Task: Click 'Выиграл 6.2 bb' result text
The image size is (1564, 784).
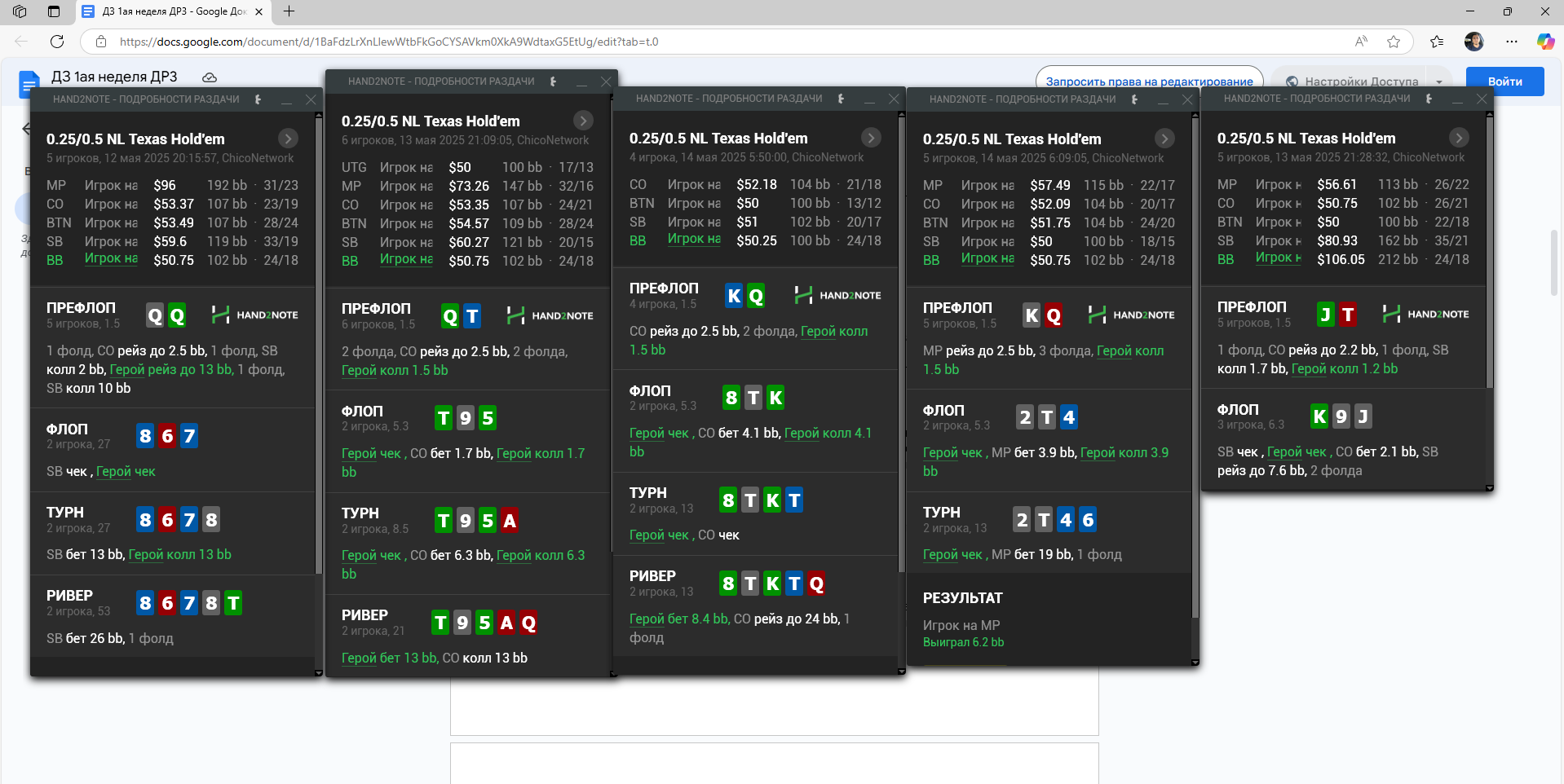Action: click(x=963, y=642)
